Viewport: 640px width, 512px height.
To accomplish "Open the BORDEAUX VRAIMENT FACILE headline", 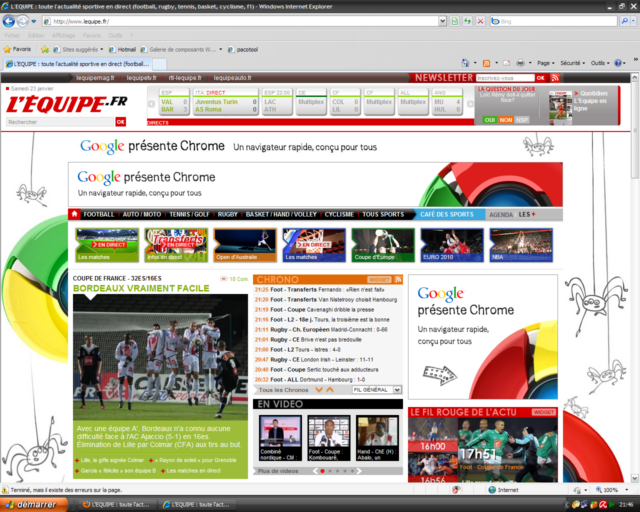I will 141,288.
